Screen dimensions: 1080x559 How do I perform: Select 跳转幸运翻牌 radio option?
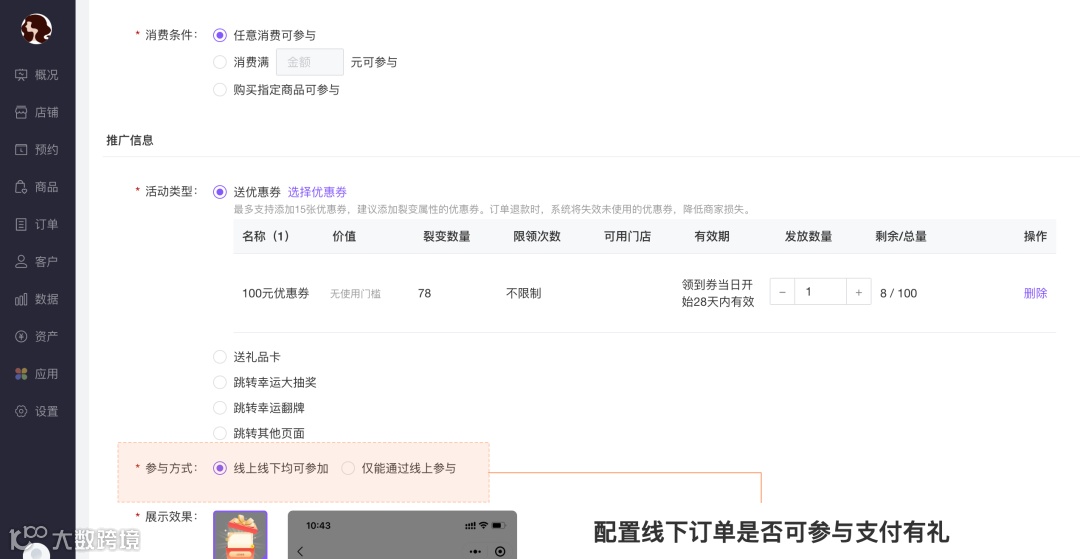(x=220, y=408)
